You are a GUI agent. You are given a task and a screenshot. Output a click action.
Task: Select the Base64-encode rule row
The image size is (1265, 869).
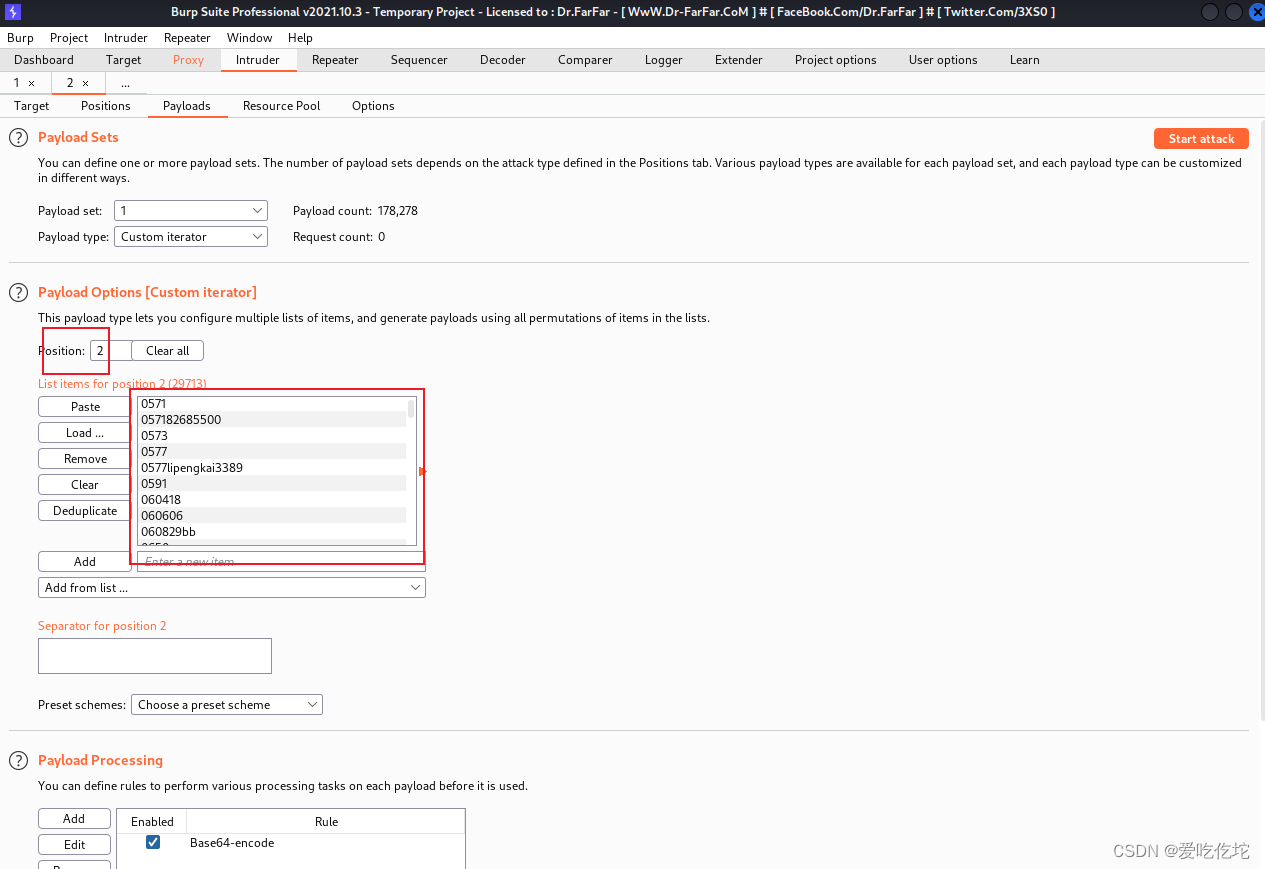coord(291,843)
